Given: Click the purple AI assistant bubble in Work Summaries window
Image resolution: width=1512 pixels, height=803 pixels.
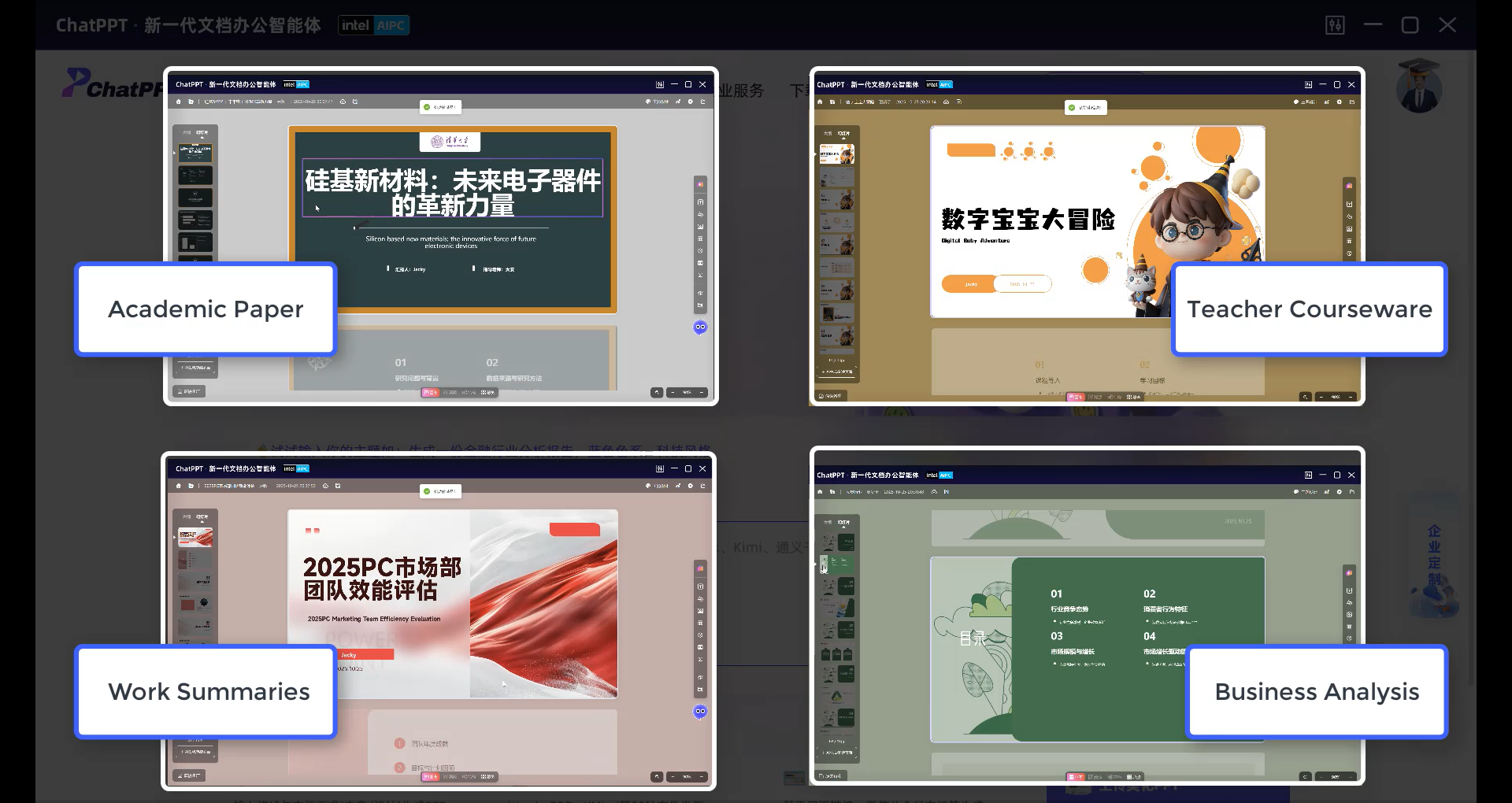Looking at the screenshot, I should [x=700, y=711].
